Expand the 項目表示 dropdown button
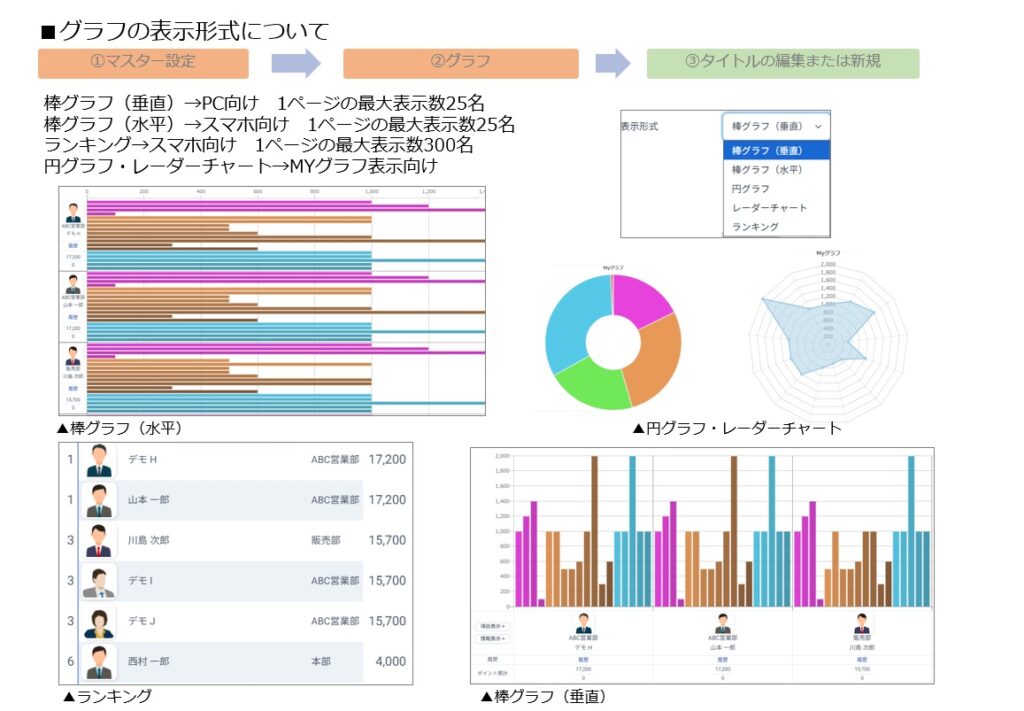 click(x=490, y=626)
